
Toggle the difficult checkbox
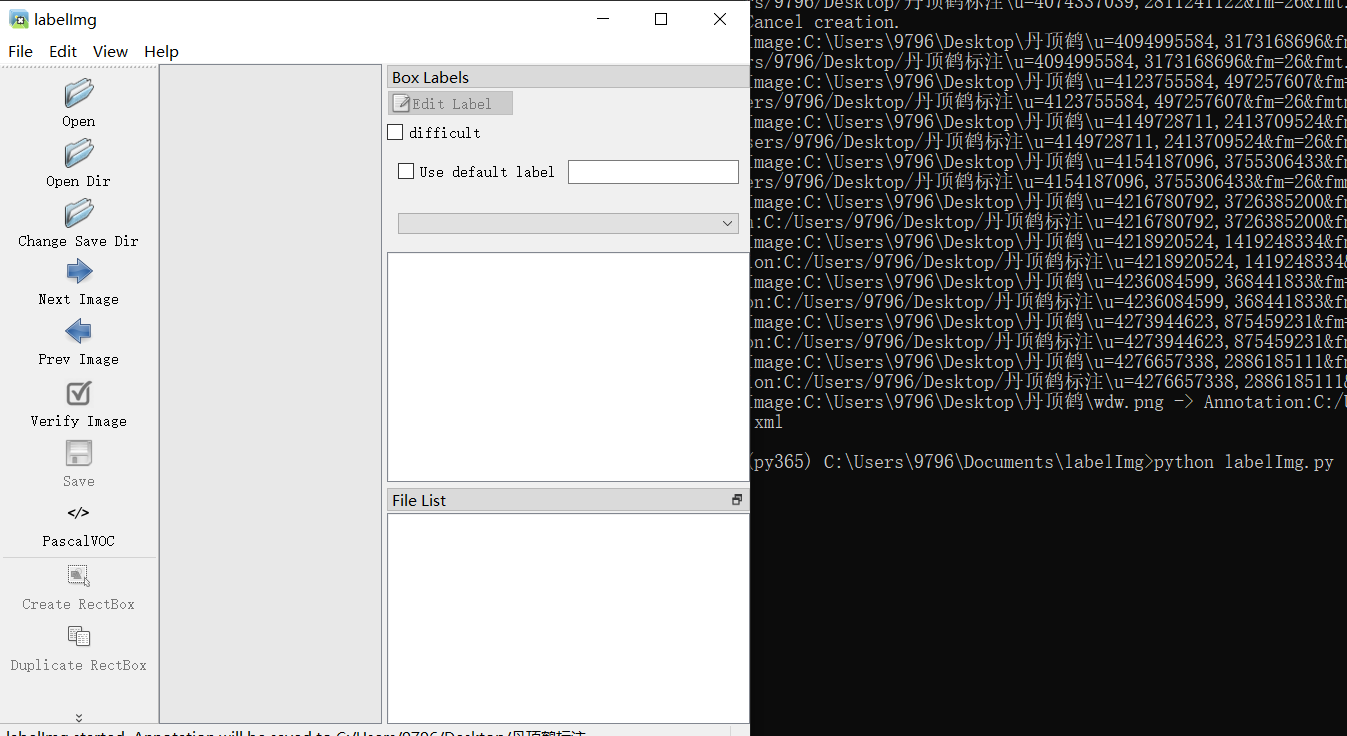pos(395,132)
